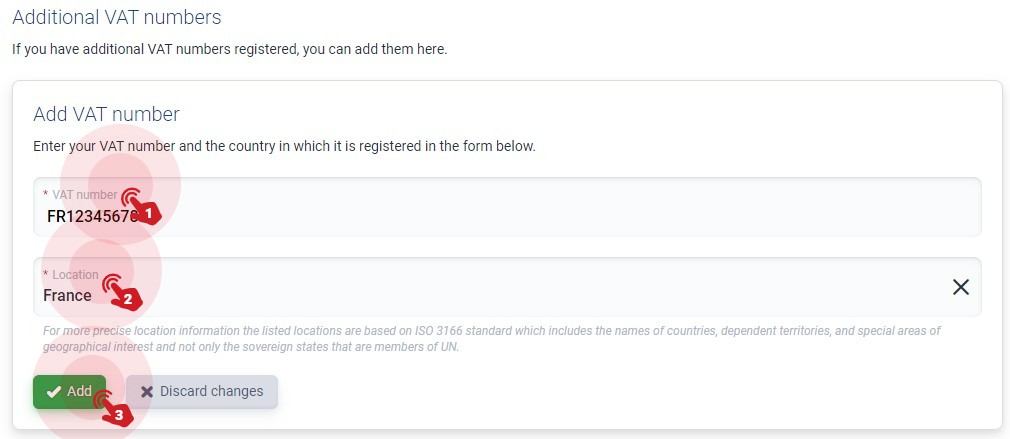Select the France value in Location
This screenshot has width=1010, height=439.
point(67,295)
